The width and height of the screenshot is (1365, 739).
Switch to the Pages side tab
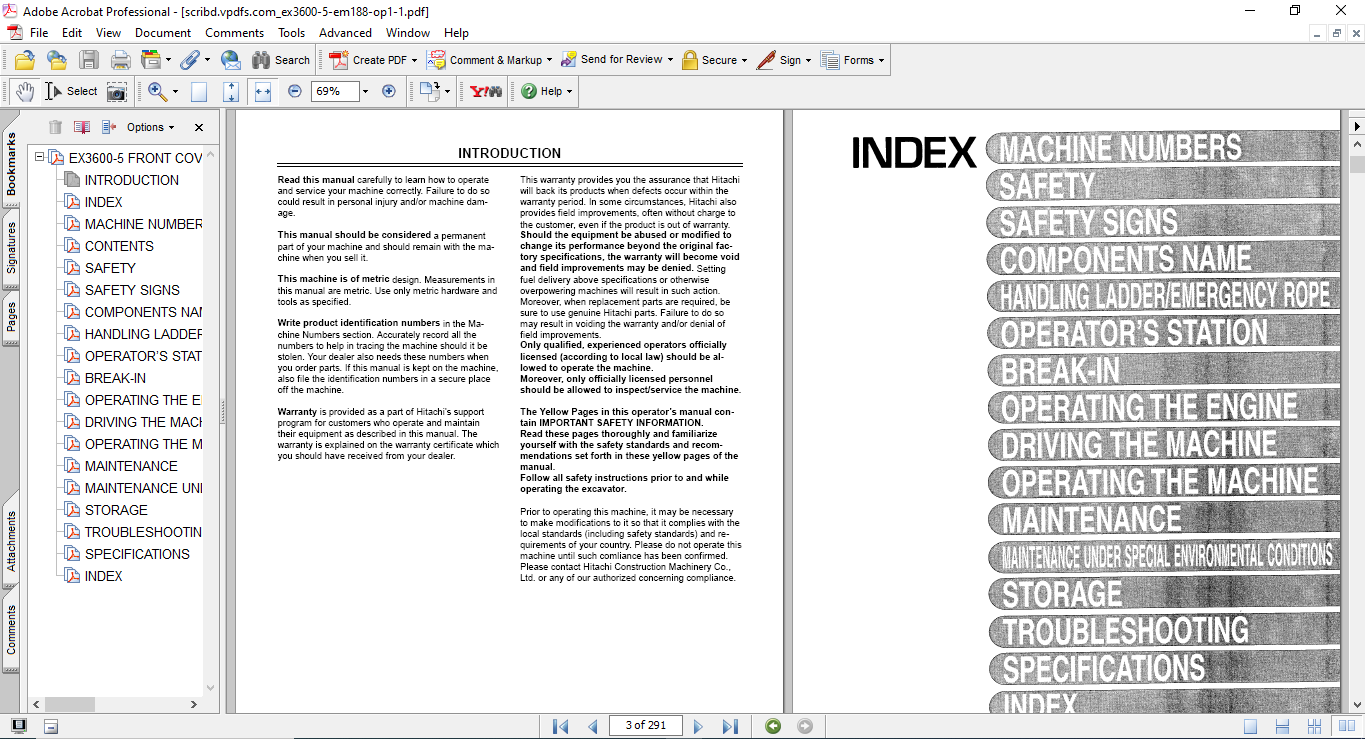point(11,316)
